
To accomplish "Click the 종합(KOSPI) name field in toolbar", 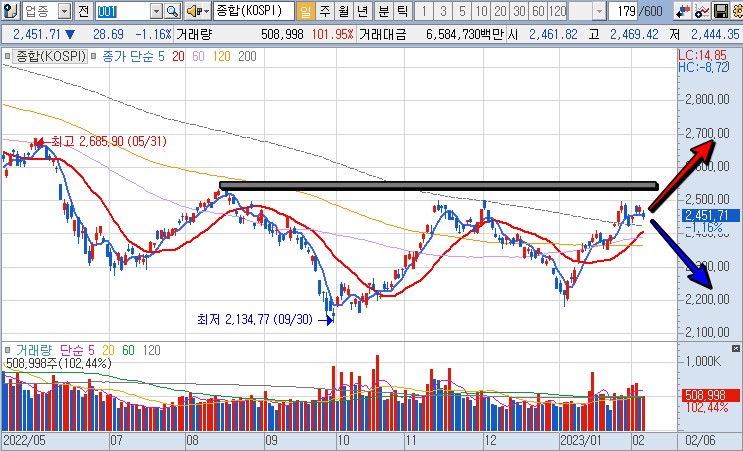I will point(254,12).
